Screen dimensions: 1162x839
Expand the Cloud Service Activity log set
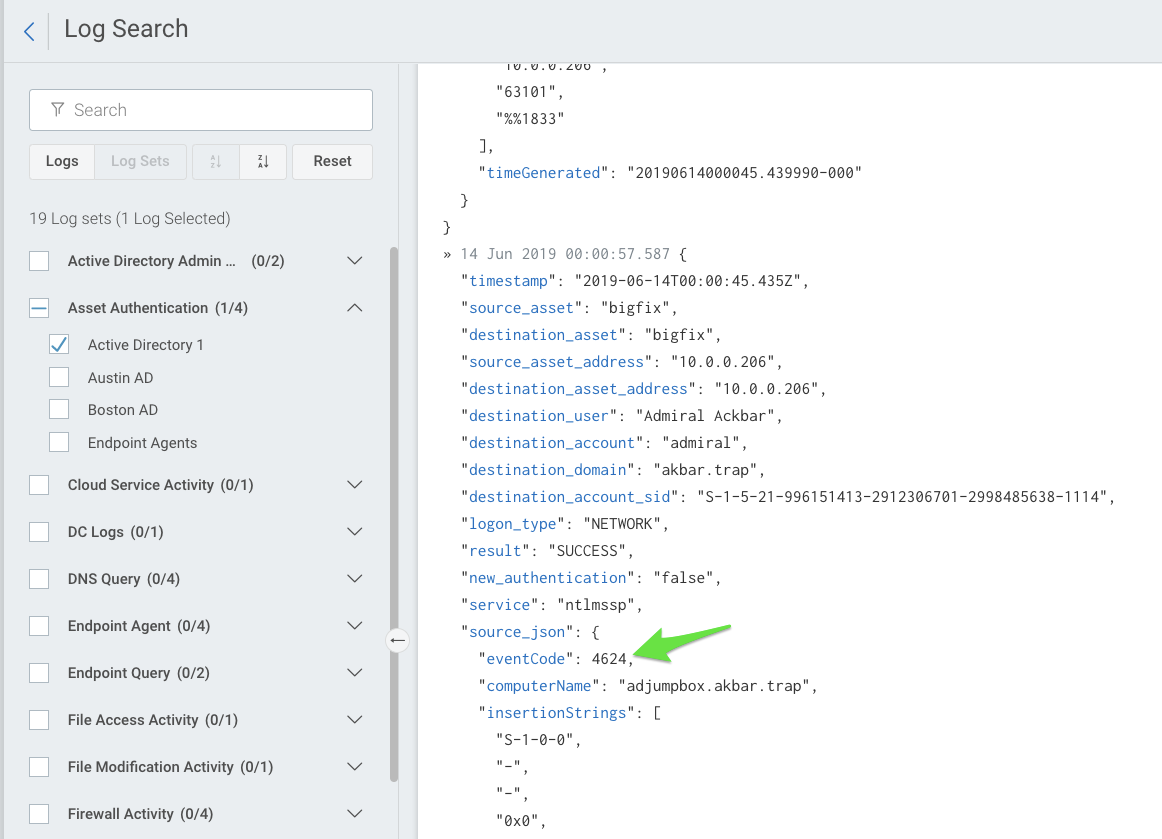[x=354, y=485]
